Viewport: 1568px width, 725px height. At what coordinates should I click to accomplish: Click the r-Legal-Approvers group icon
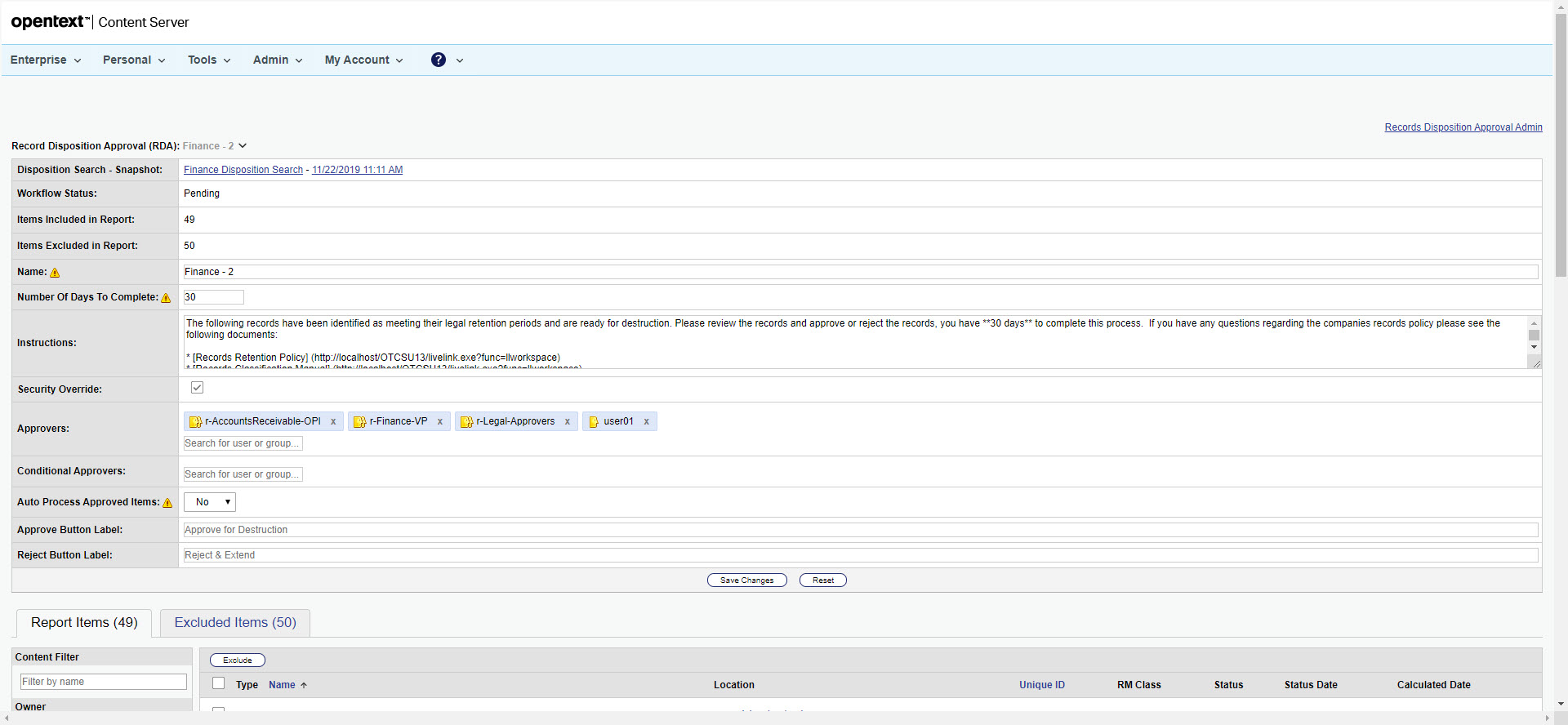tap(467, 422)
